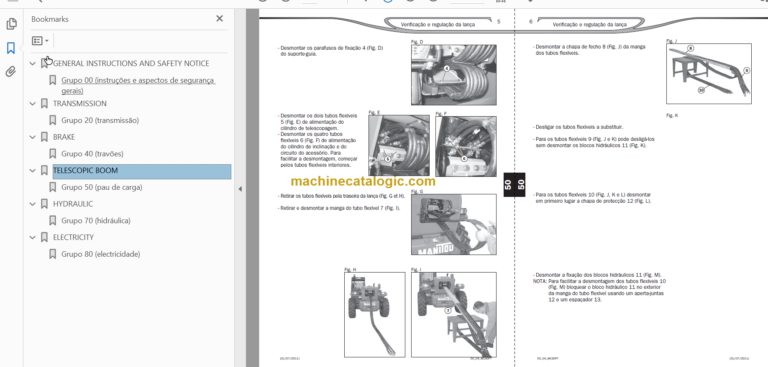
Task: Collapse the GENERAL INSTRUCTIONS AND SAFETY NOTICE bookmark
Action: coord(33,64)
